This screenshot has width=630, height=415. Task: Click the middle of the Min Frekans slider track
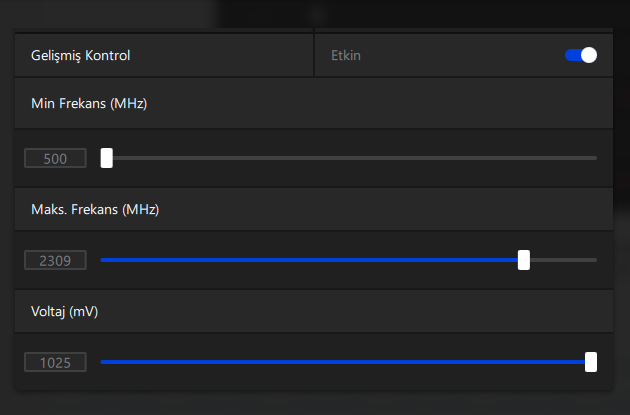point(349,158)
